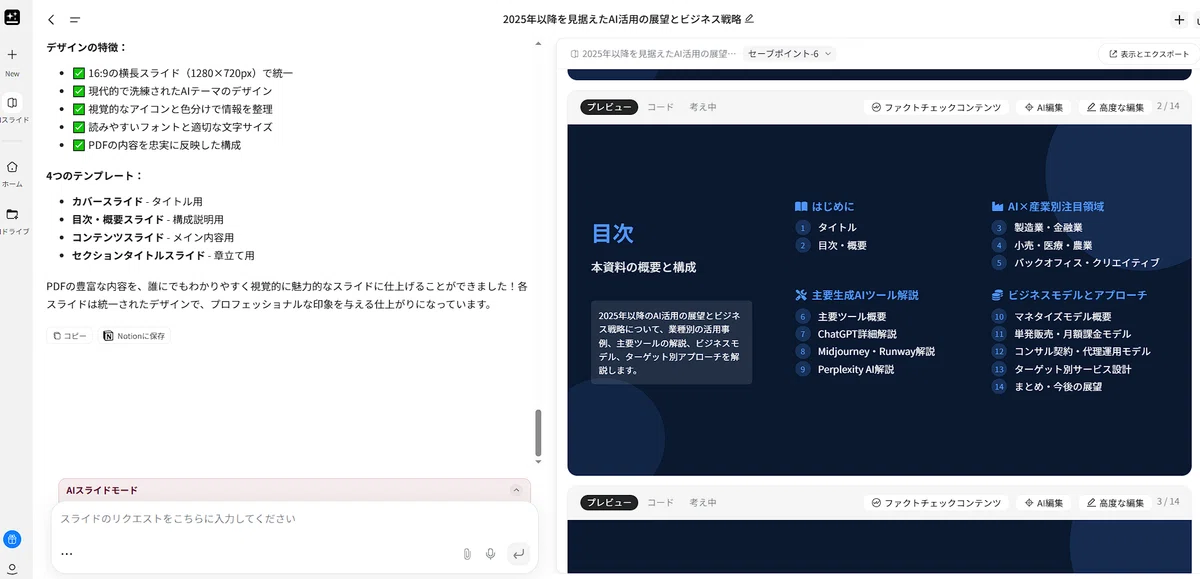Click 高度な編集 on slide 3
Viewport: 1200px width, 579px height.
[x=1115, y=502]
